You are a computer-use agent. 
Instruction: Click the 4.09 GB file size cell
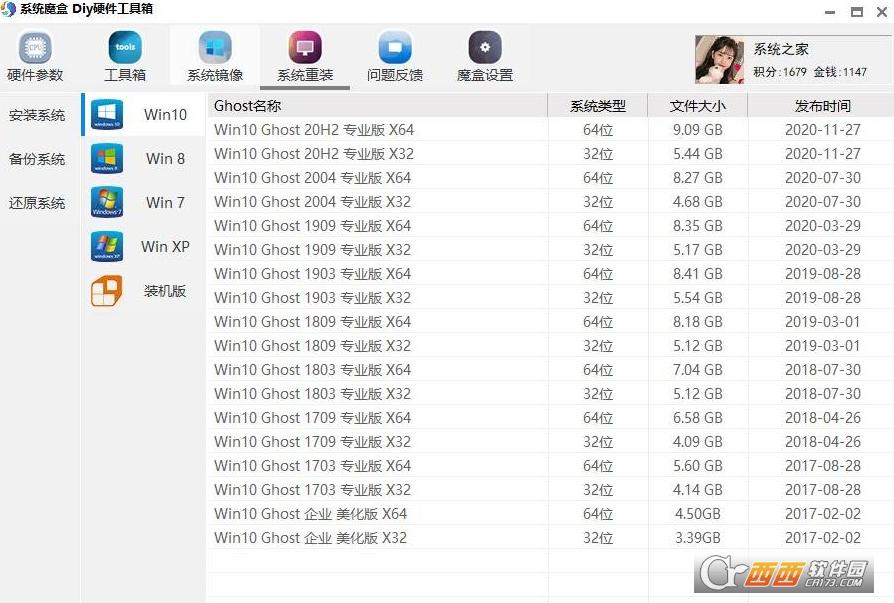[x=697, y=442]
